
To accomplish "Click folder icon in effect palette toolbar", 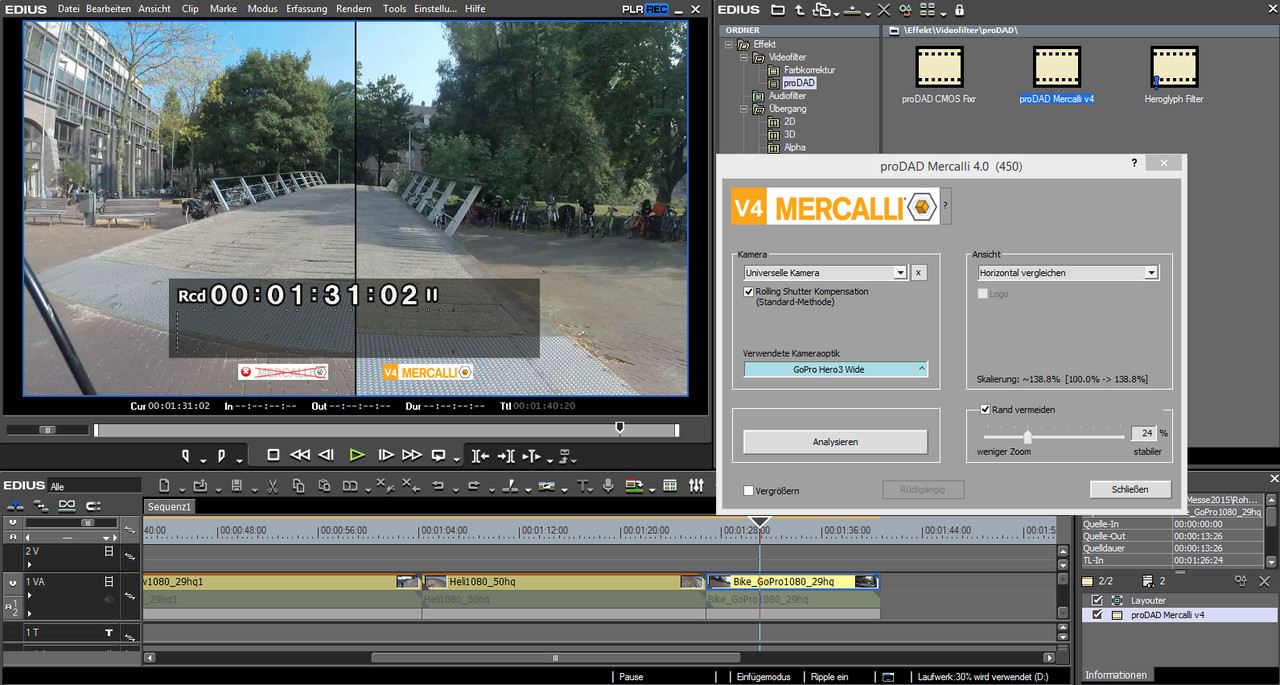I will [x=778, y=10].
